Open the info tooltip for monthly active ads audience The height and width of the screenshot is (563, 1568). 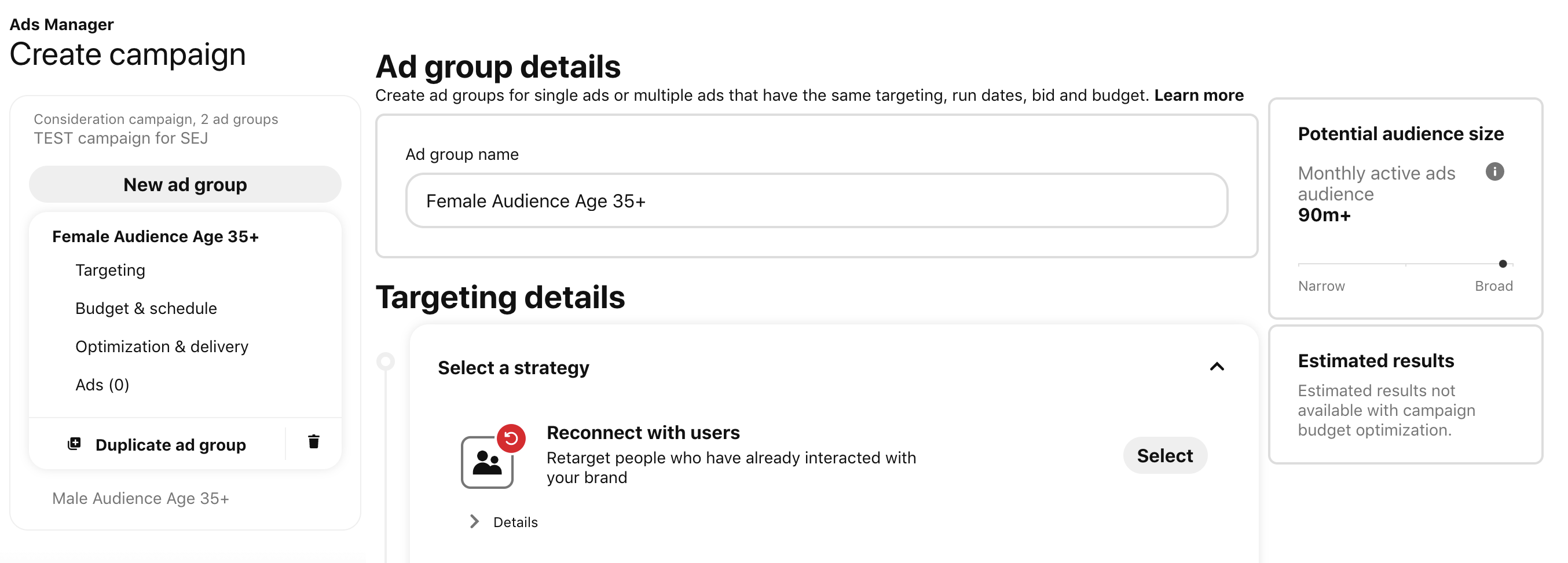[1495, 172]
